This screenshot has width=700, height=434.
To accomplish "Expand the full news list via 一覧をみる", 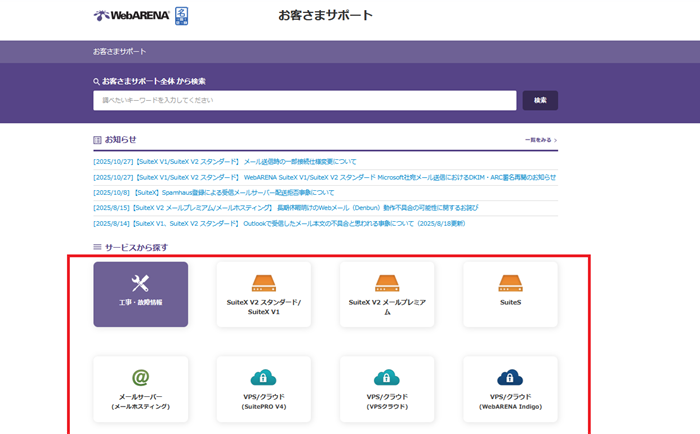I will tap(540, 141).
